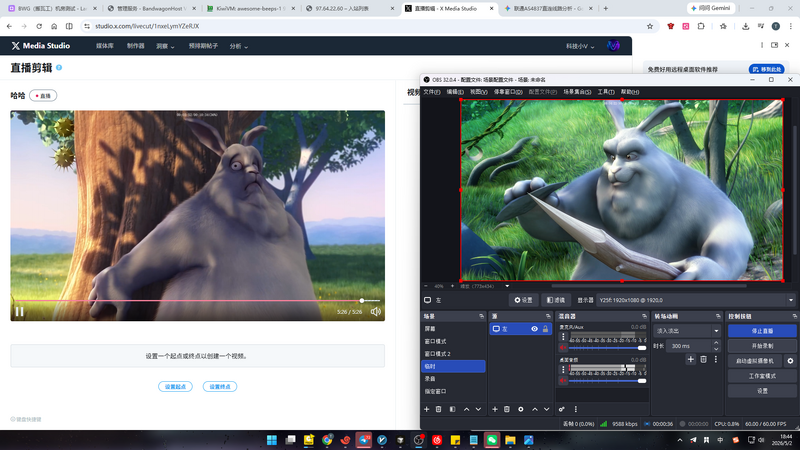Click the 停止直播 button
Image resolution: width=800 pixels, height=450 pixels.
point(762,331)
